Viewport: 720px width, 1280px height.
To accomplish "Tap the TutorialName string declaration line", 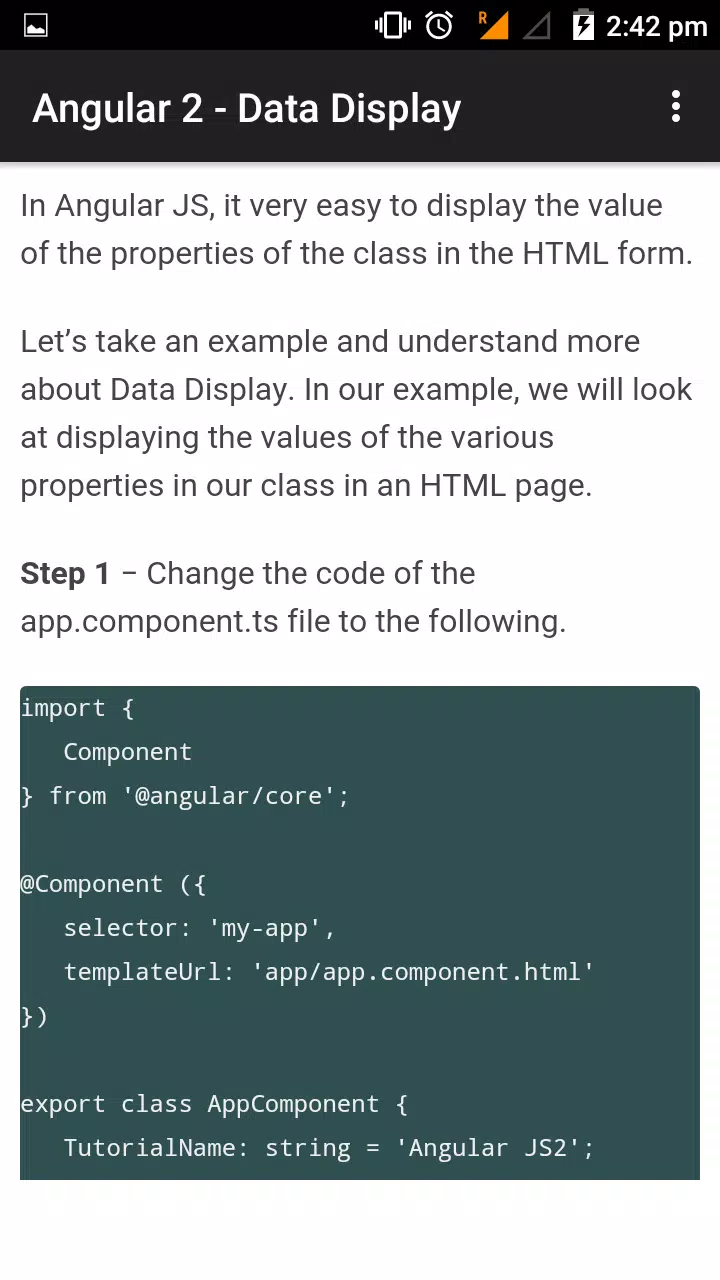I will [x=329, y=1148].
